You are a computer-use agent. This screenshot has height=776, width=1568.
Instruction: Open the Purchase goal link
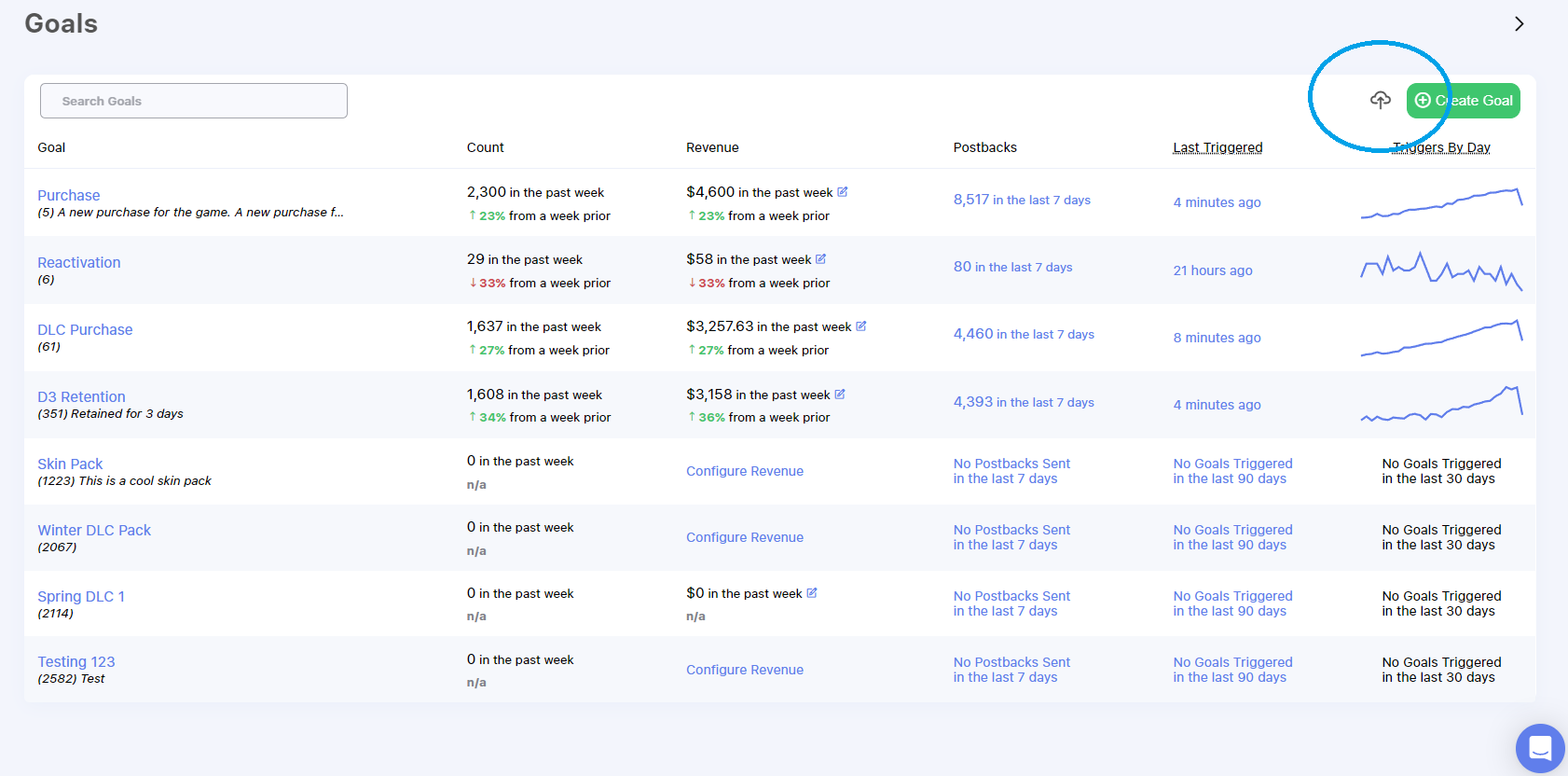(69, 195)
